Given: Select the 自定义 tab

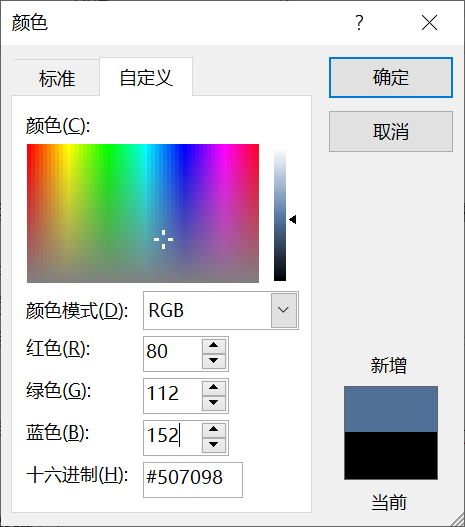Looking at the screenshot, I should (x=146, y=77).
